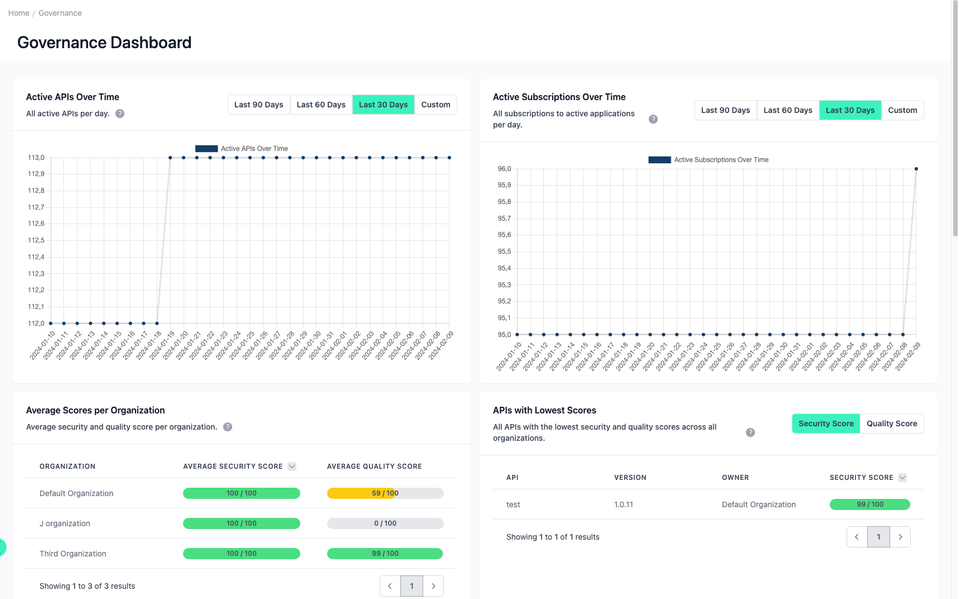Navigate to Home via the breadcrumb
Image resolution: width=959 pixels, height=599 pixels.
point(18,12)
